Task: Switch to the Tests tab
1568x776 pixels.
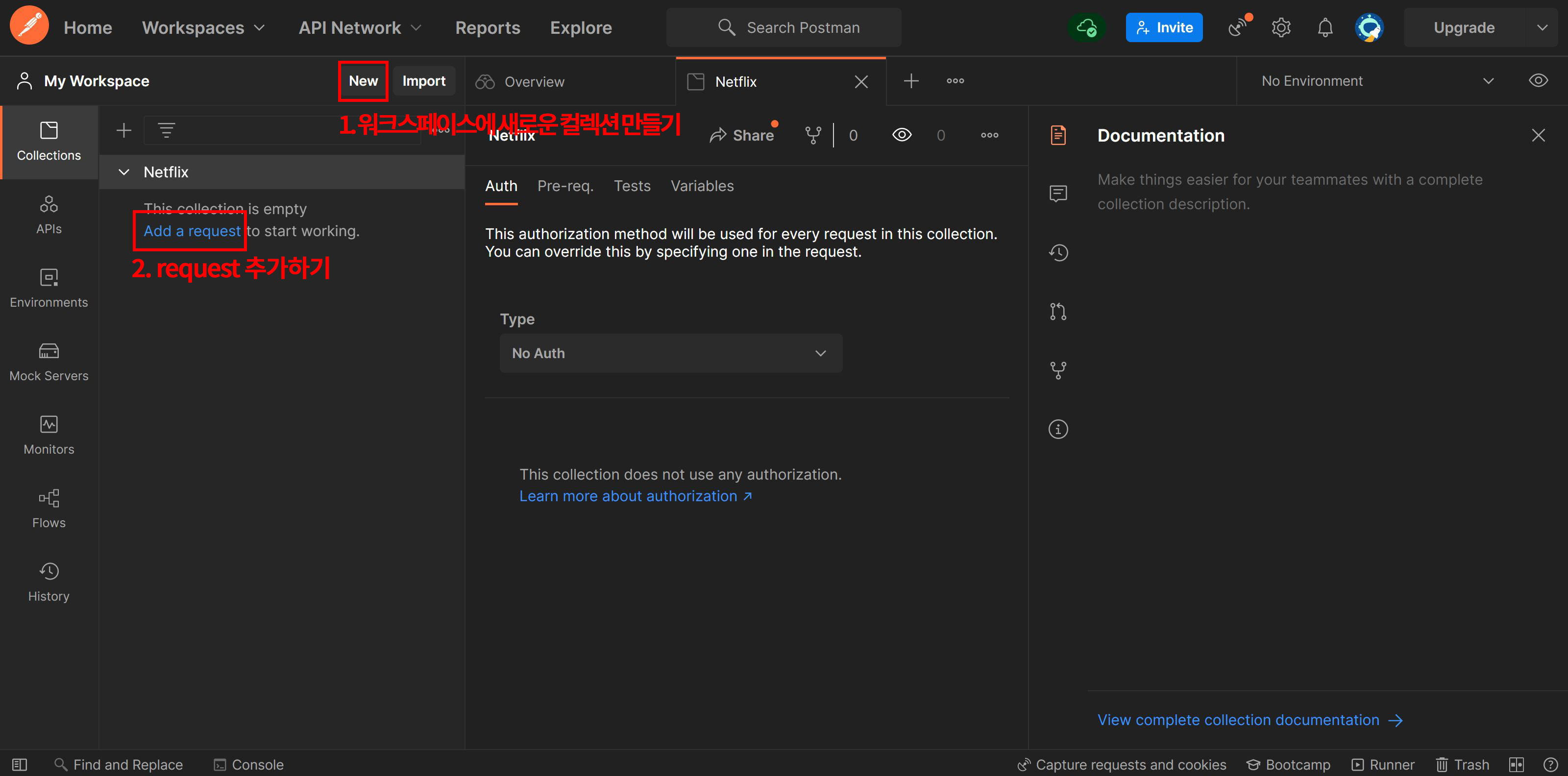Action: [632, 186]
